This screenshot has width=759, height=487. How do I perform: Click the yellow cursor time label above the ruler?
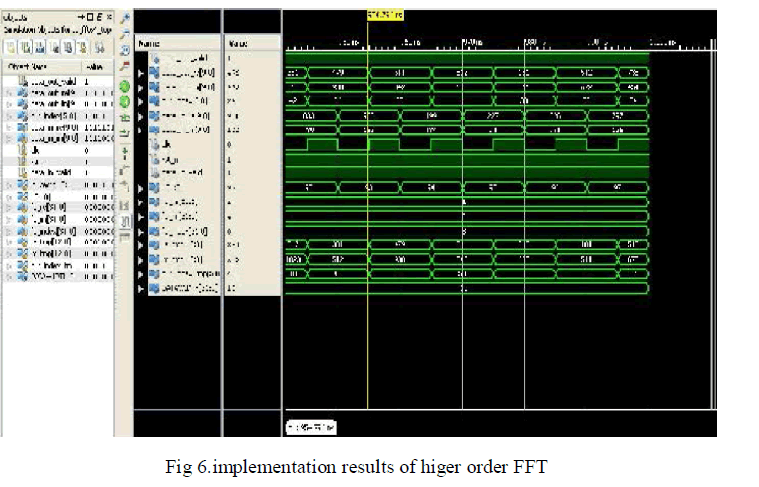[383, 17]
